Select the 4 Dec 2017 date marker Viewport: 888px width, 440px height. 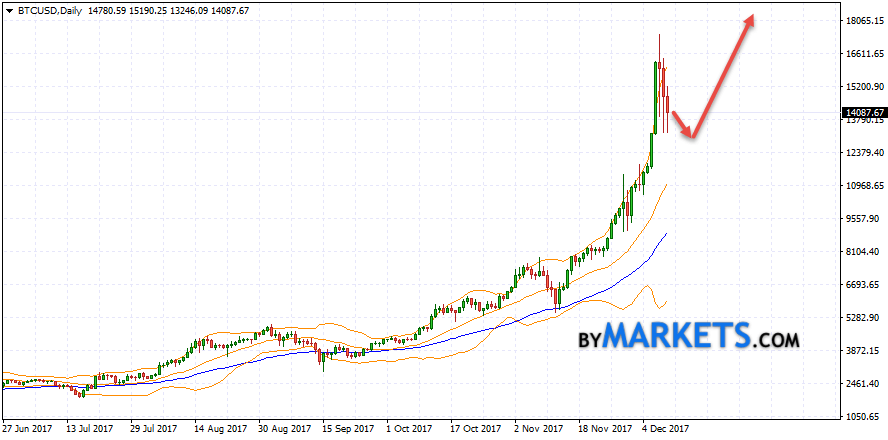(665, 428)
